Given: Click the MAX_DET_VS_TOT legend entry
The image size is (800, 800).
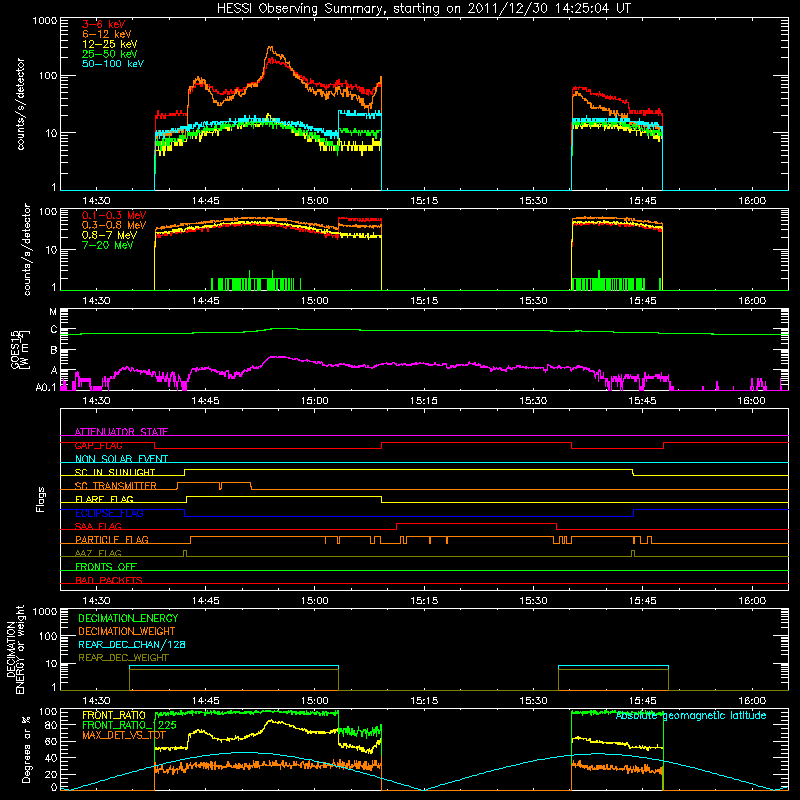Looking at the screenshot, I should pos(124,735).
